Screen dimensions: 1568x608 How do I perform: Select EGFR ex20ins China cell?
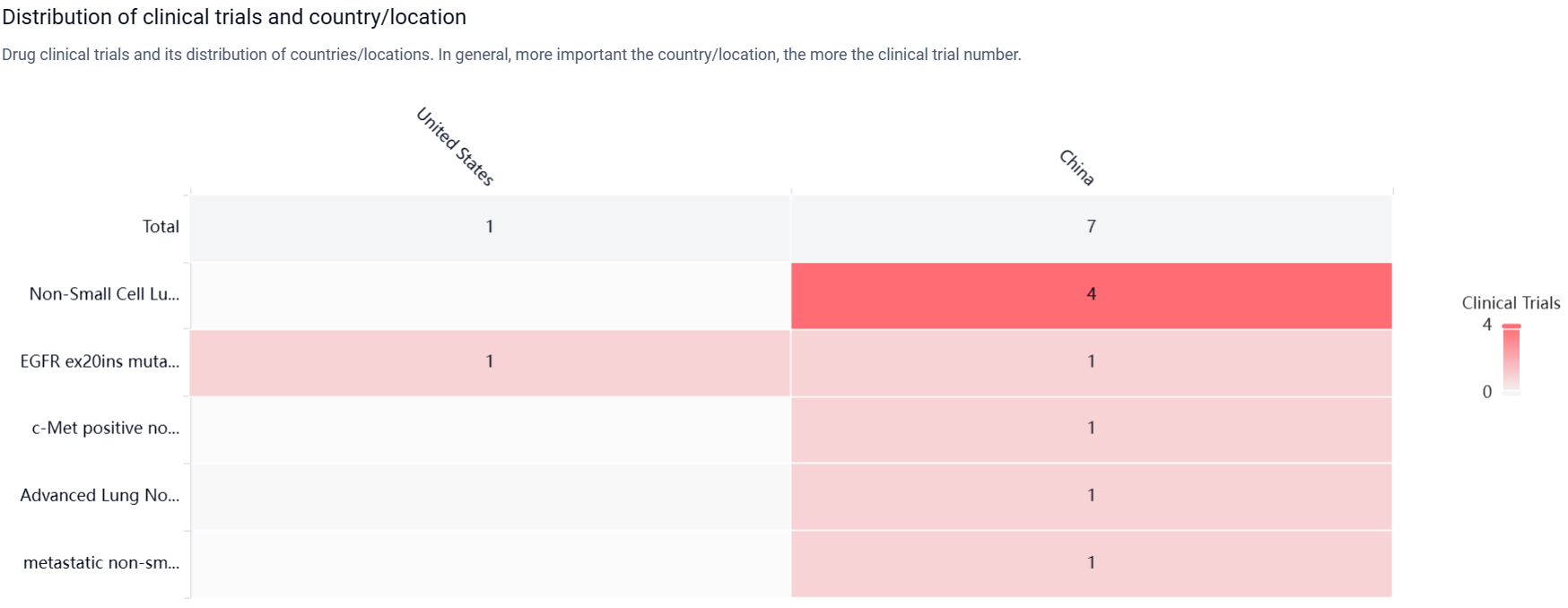tap(1091, 361)
